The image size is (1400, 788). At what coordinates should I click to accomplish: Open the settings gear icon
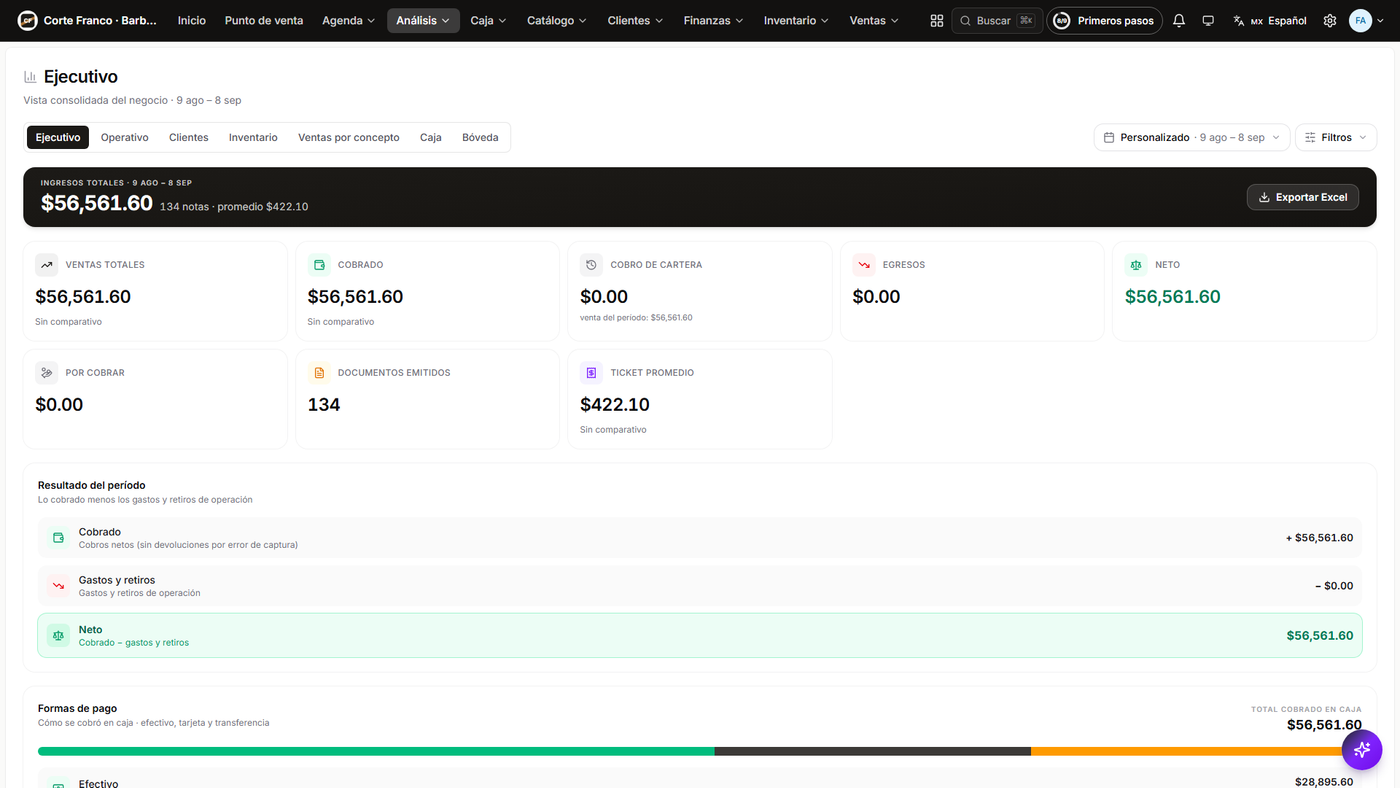coord(1330,21)
